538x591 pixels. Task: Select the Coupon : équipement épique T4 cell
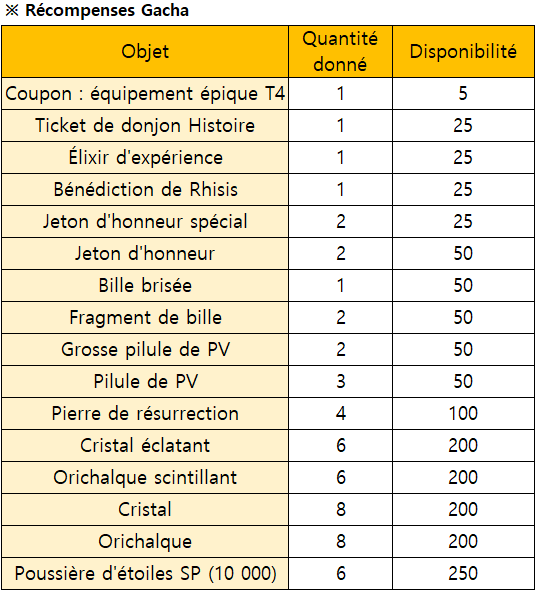145,94
